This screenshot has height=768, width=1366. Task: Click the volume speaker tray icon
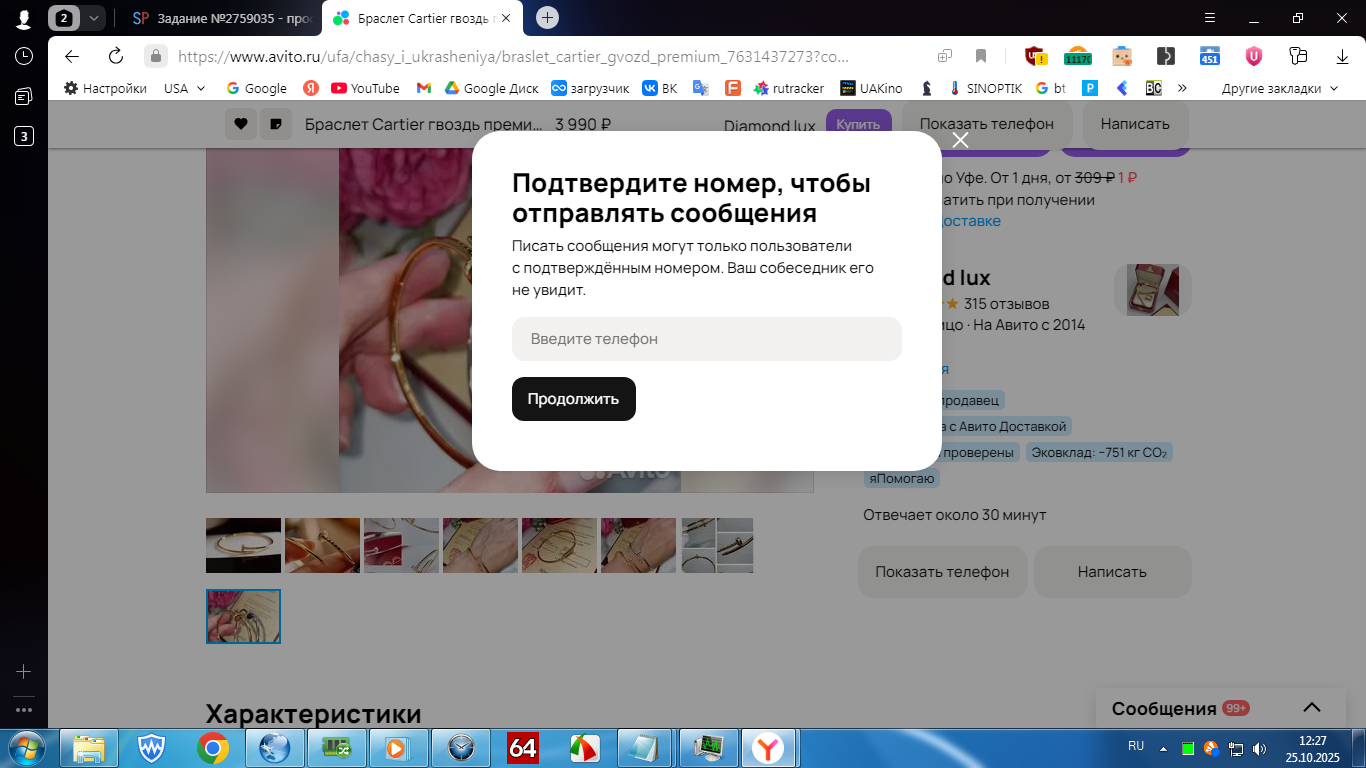pos(1259,748)
